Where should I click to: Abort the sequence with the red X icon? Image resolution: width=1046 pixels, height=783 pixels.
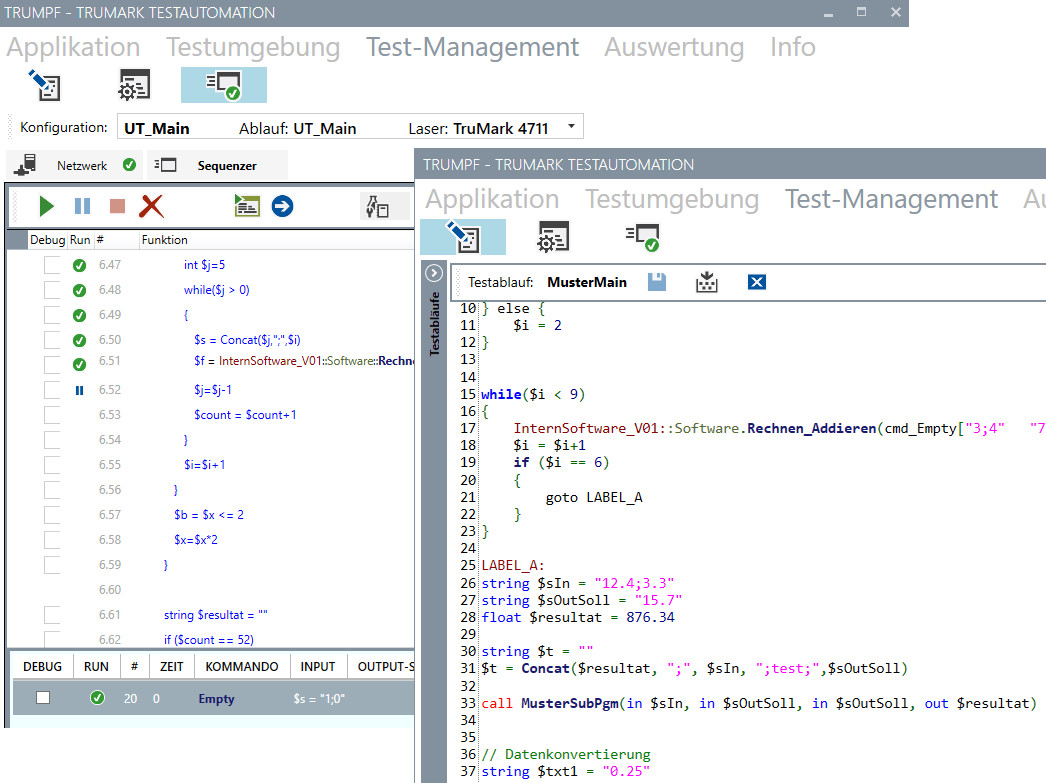coord(150,206)
